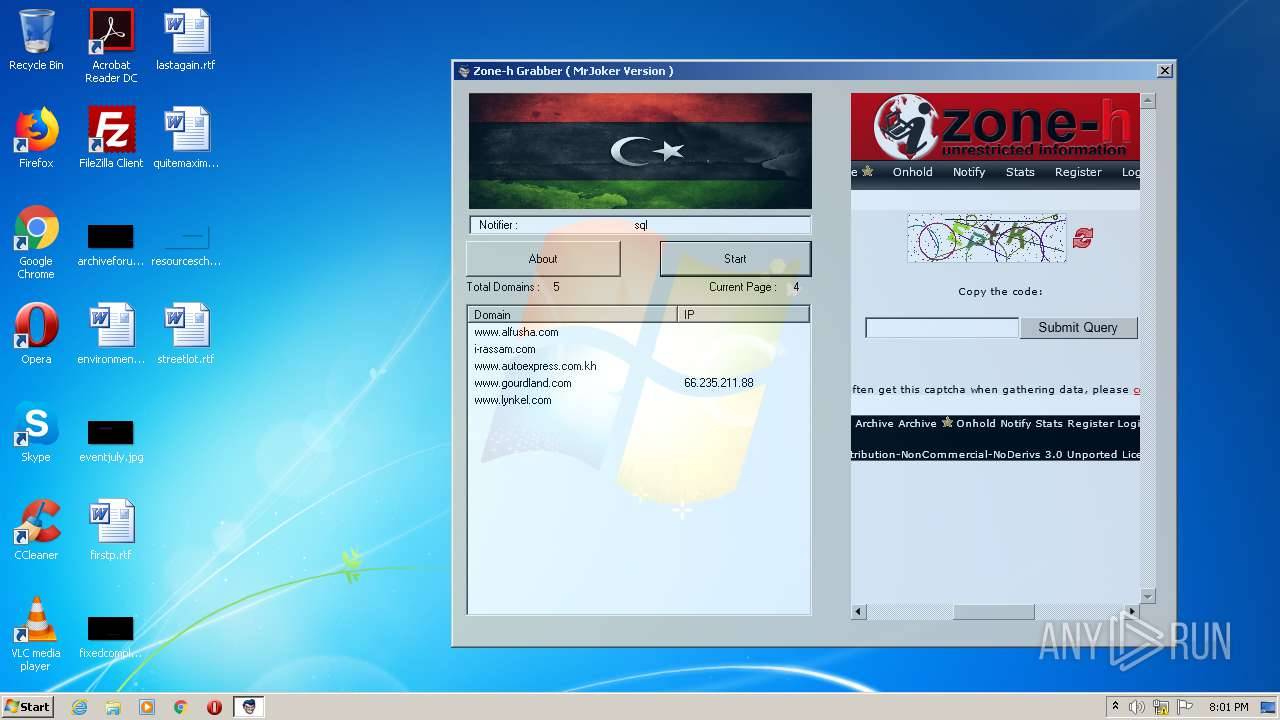Screen dimensions: 1280x720
Task: Open the quitemaxim rtf file icon
Action: (186, 138)
